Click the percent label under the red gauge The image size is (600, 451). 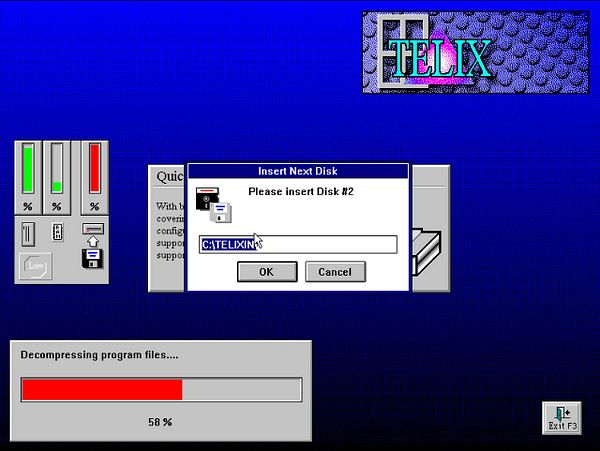(95, 207)
